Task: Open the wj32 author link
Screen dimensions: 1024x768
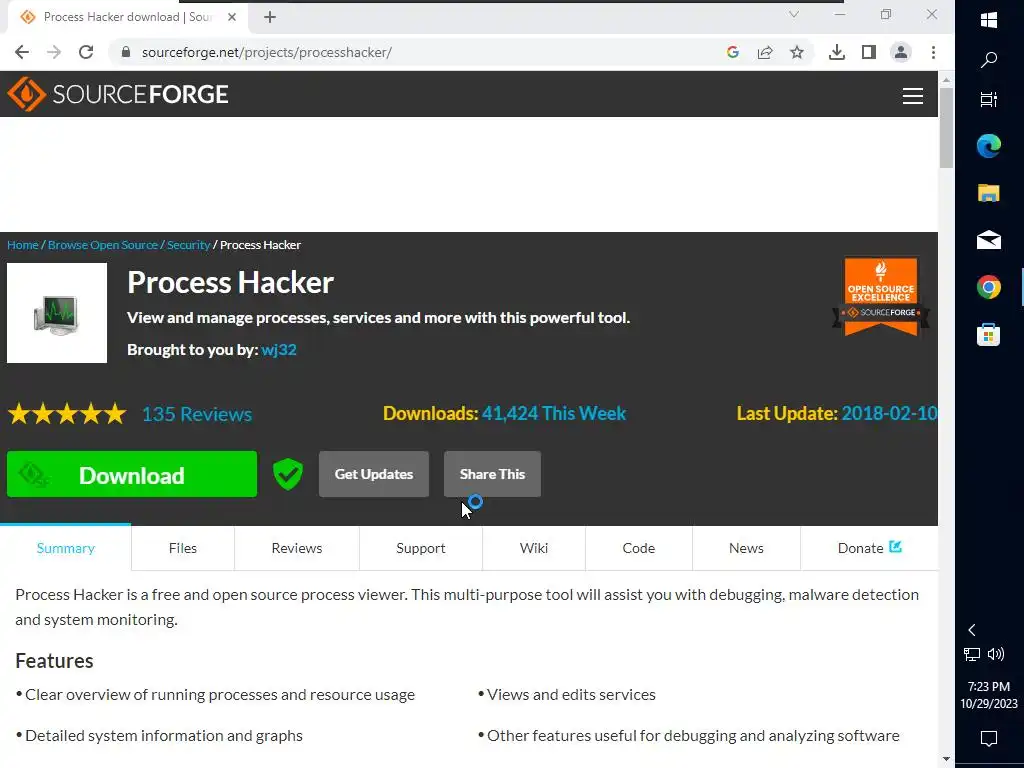Action: pyautogui.click(x=279, y=349)
